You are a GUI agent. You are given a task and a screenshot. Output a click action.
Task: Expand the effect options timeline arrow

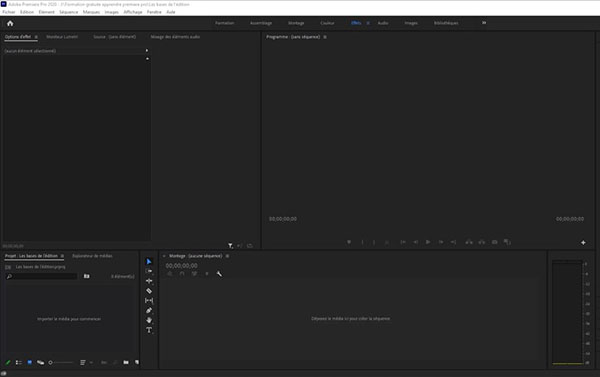click(x=147, y=51)
